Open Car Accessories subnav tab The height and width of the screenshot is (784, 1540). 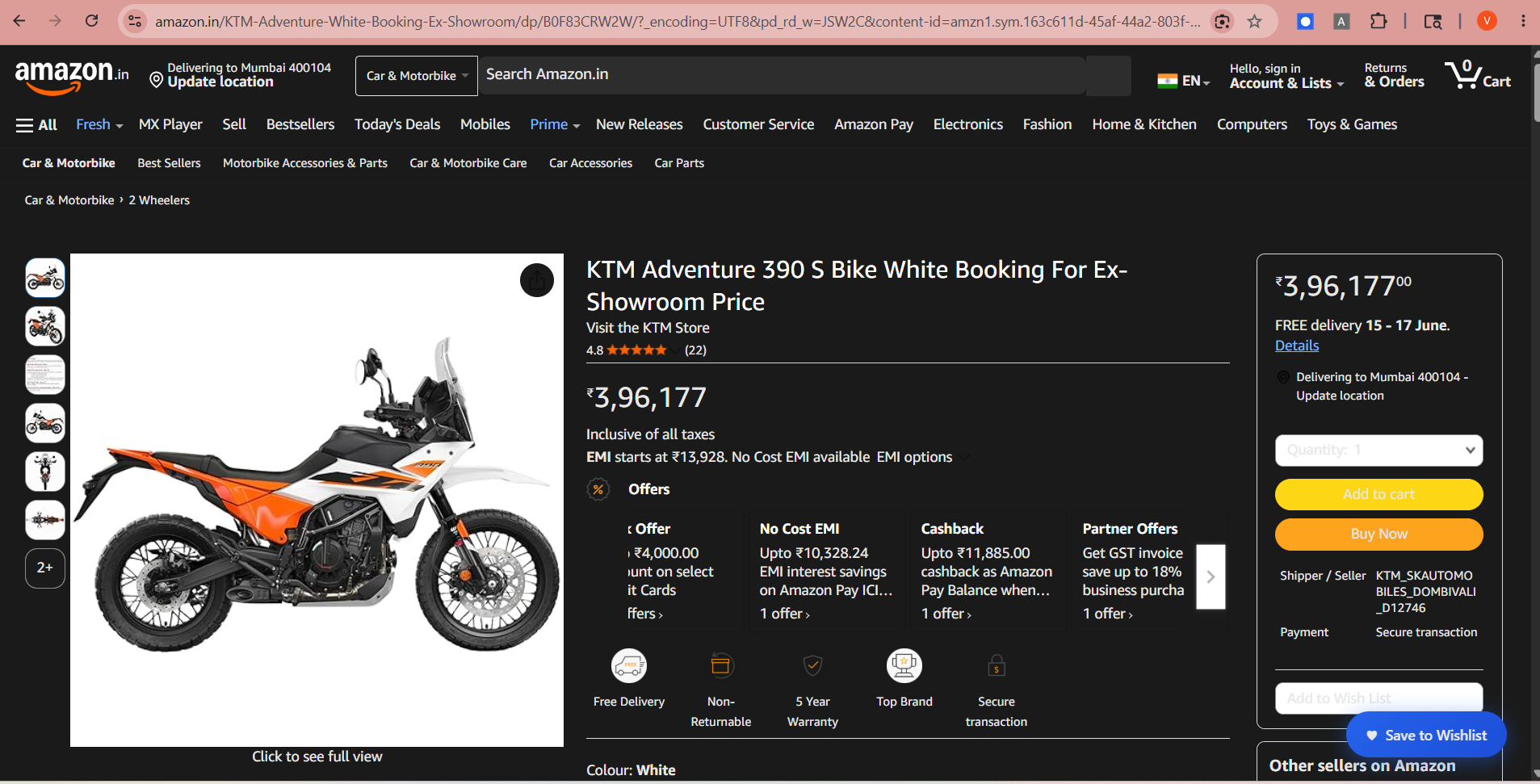pyautogui.click(x=590, y=163)
